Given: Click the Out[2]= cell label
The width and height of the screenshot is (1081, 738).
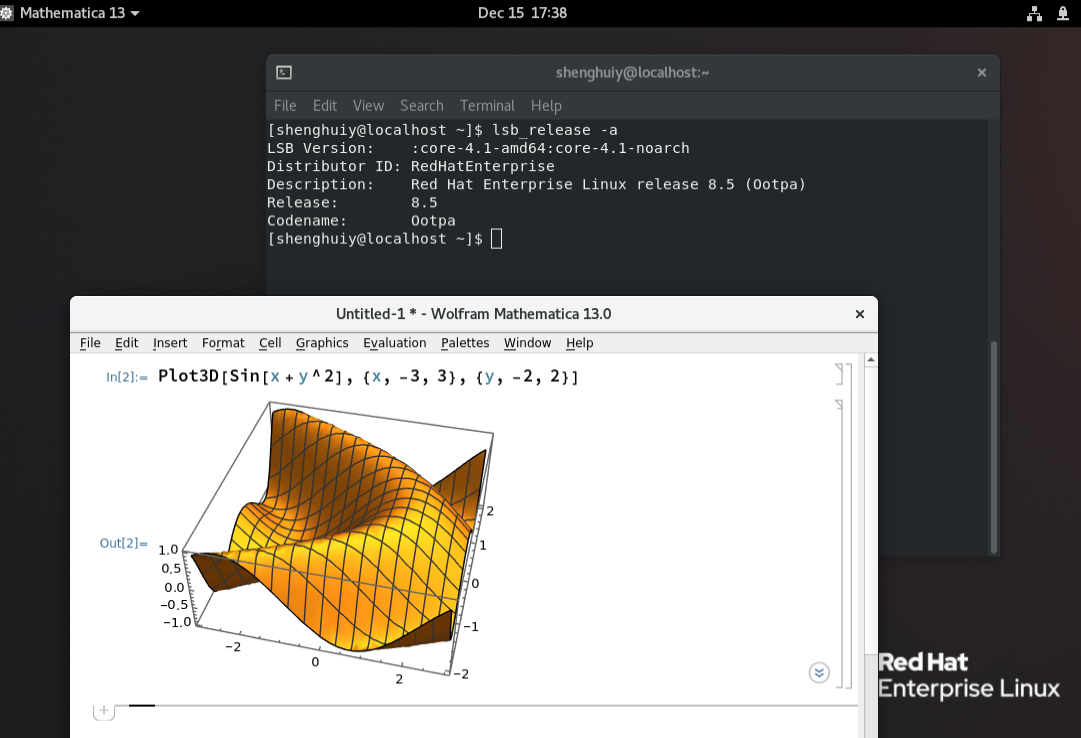Looking at the screenshot, I should click(x=123, y=543).
